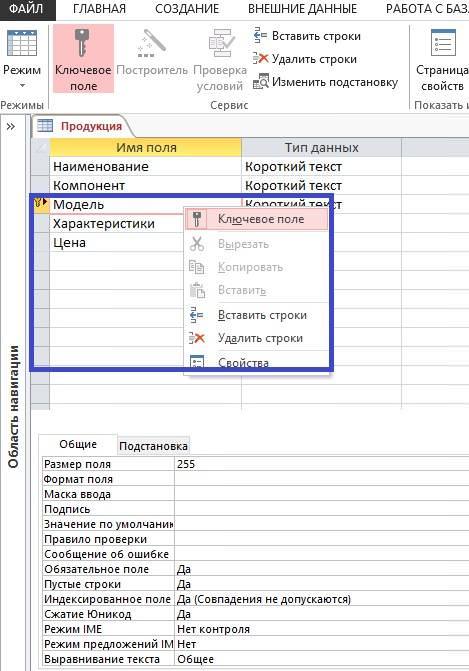
Task: Open the ФАЙЛ tab
Action: point(27,9)
